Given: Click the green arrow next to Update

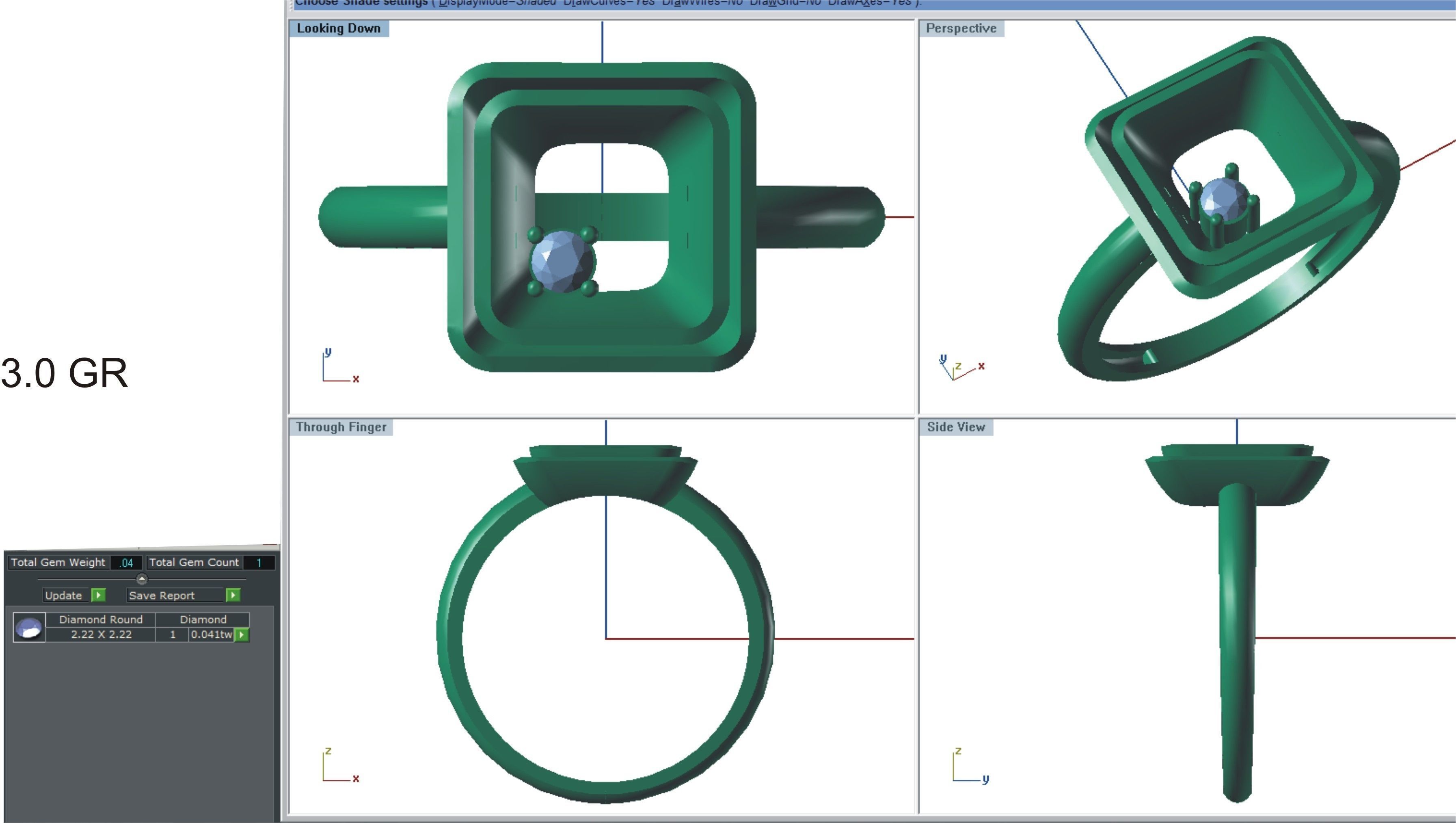Looking at the screenshot, I should click(98, 595).
